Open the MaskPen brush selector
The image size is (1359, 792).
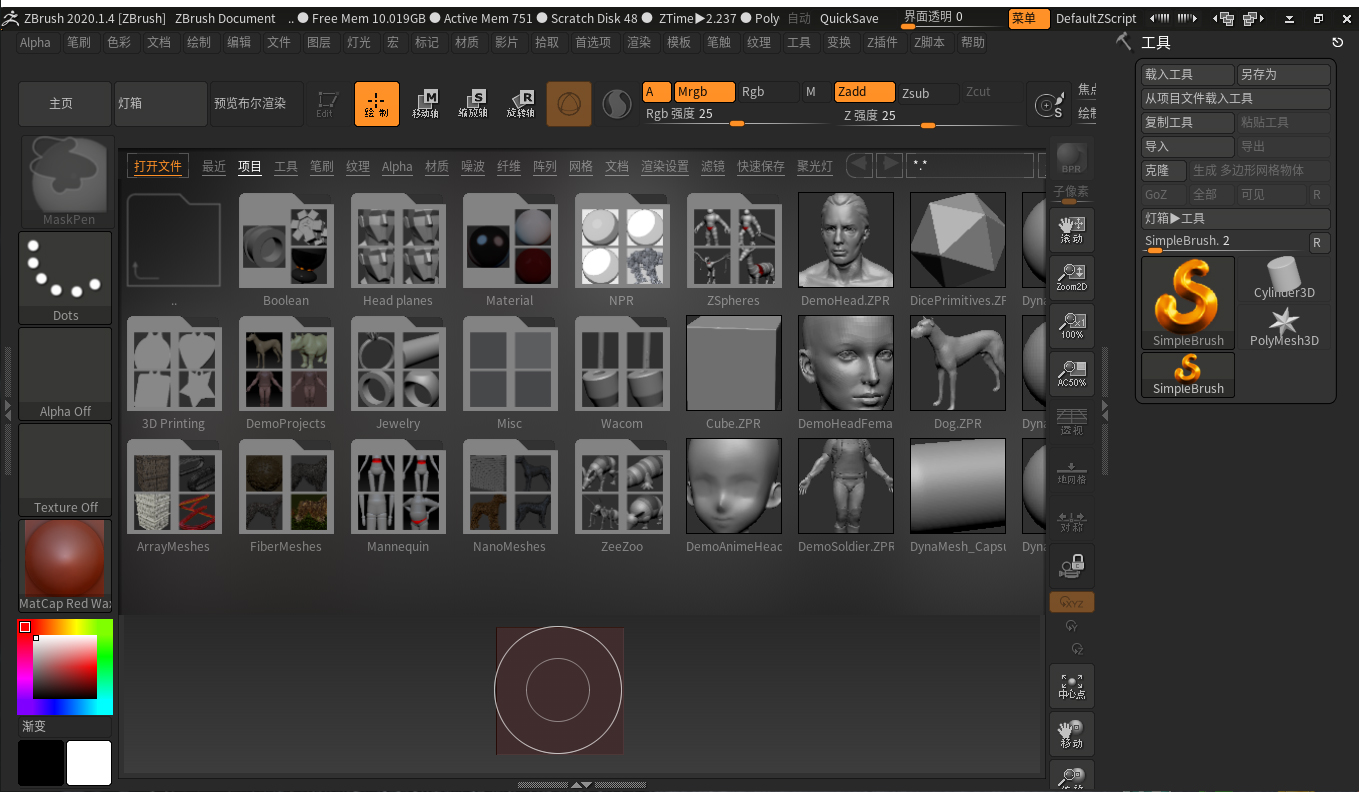tap(66, 181)
